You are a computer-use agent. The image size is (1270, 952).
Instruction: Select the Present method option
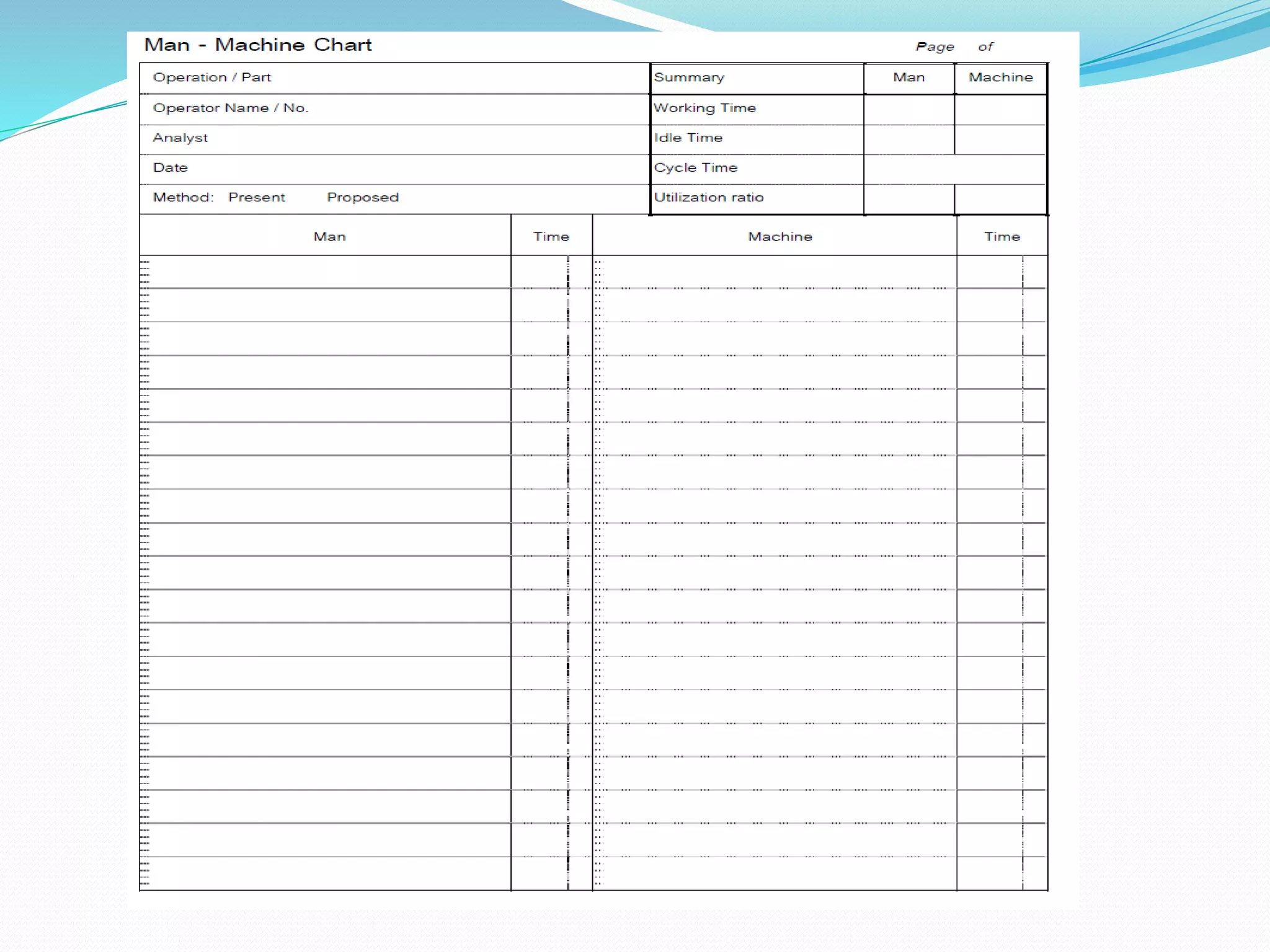pyautogui.click(x=256, y=197)
